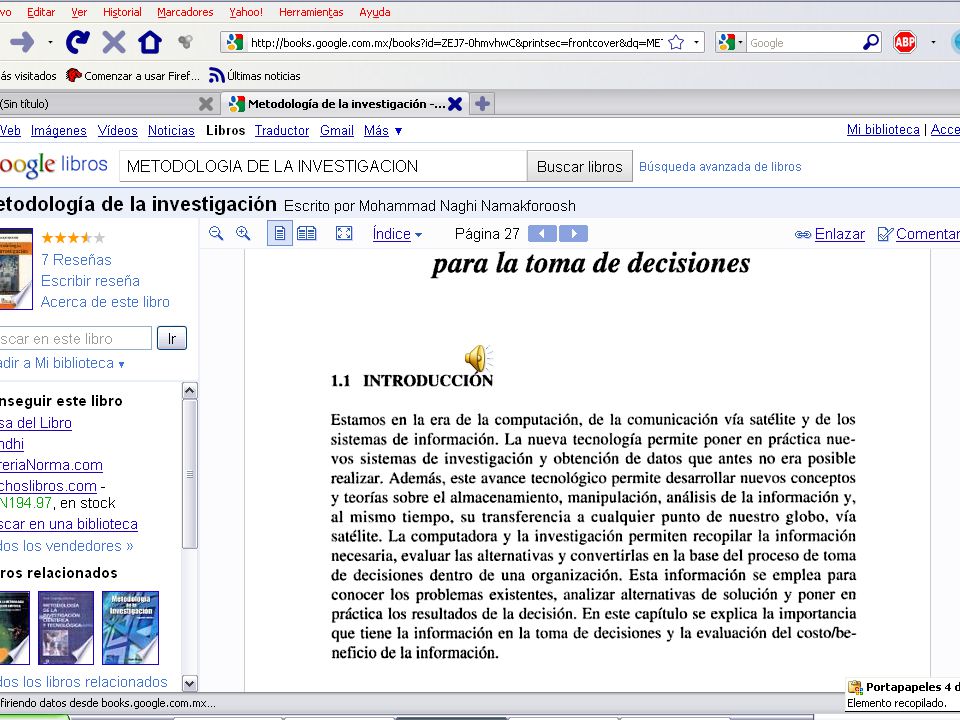Open the Traductor link

tap(282, 130)
